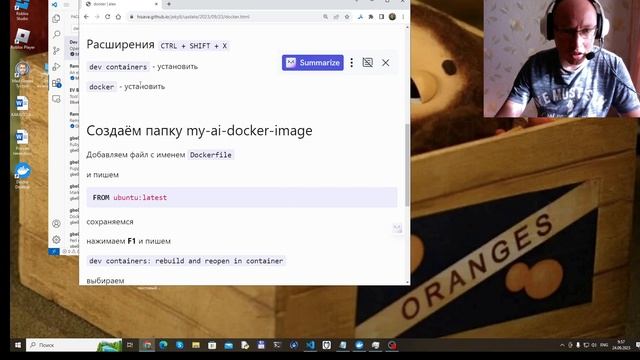The width and height of the screenshot is (640, 360).
Task: Share this page from address bar
Action: tap(336, 17)
